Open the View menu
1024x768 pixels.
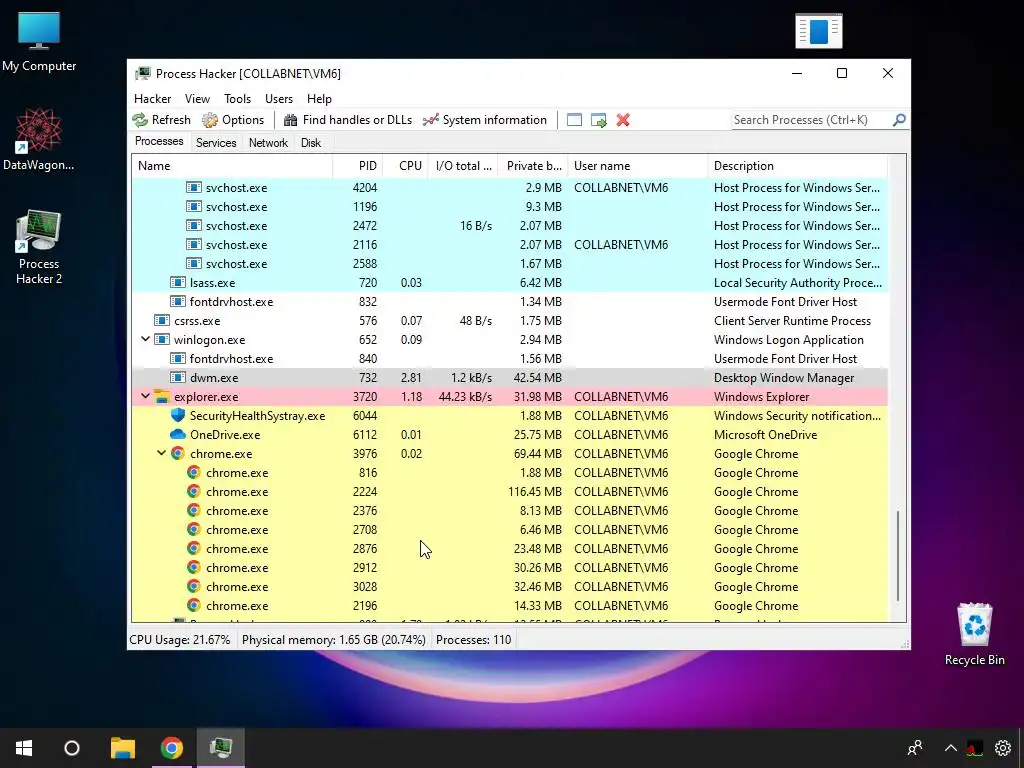[197, 99]
